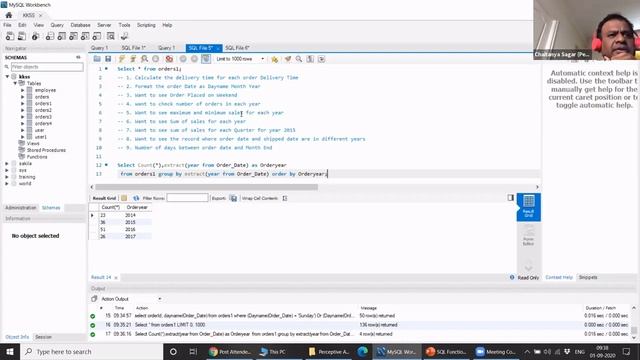
Task: Open the File menu
Action: pos(7,25)
